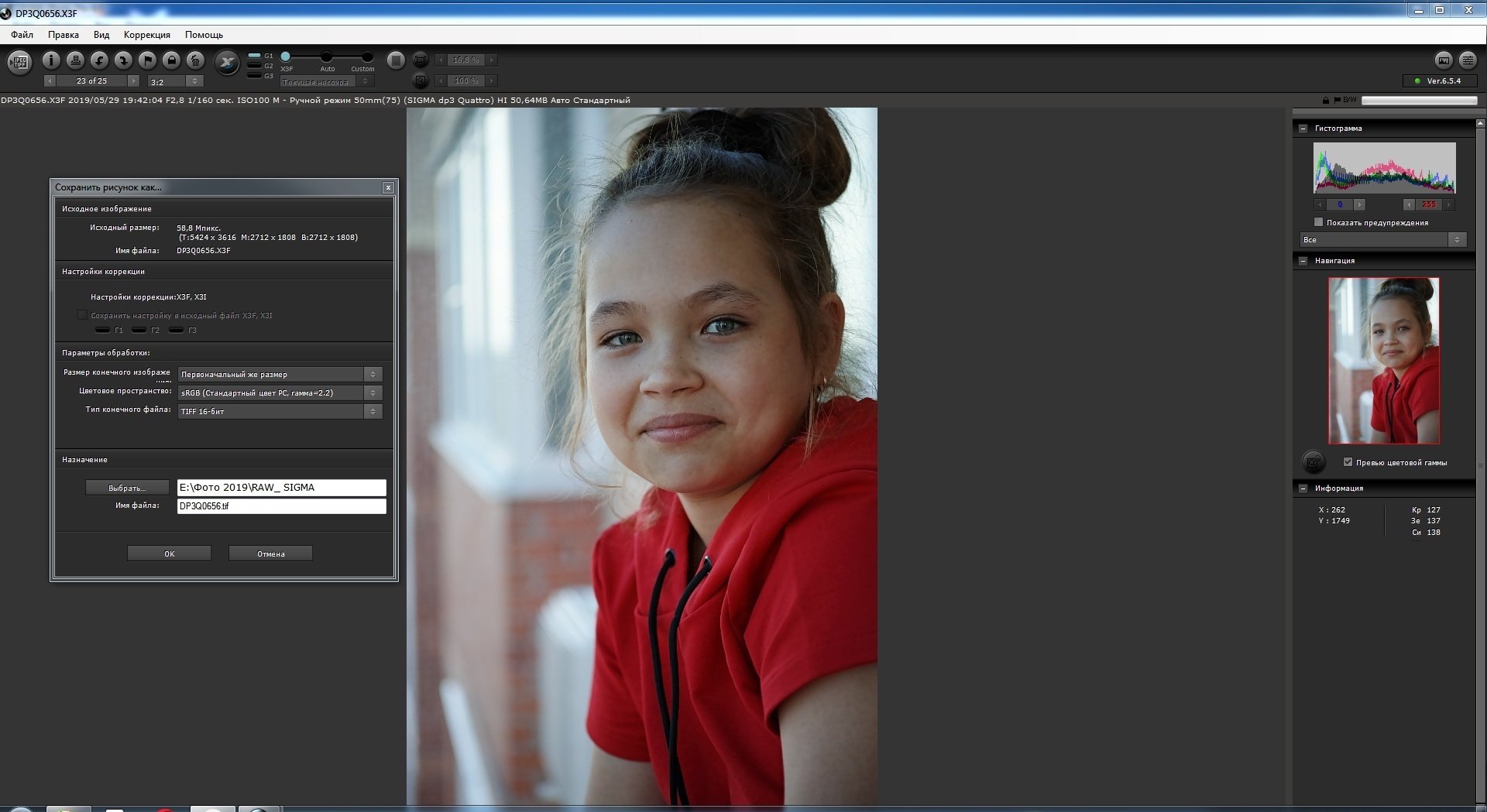Open the Файл menu
The height and width of the screenshot is (812, 1487).
(22, 35)
